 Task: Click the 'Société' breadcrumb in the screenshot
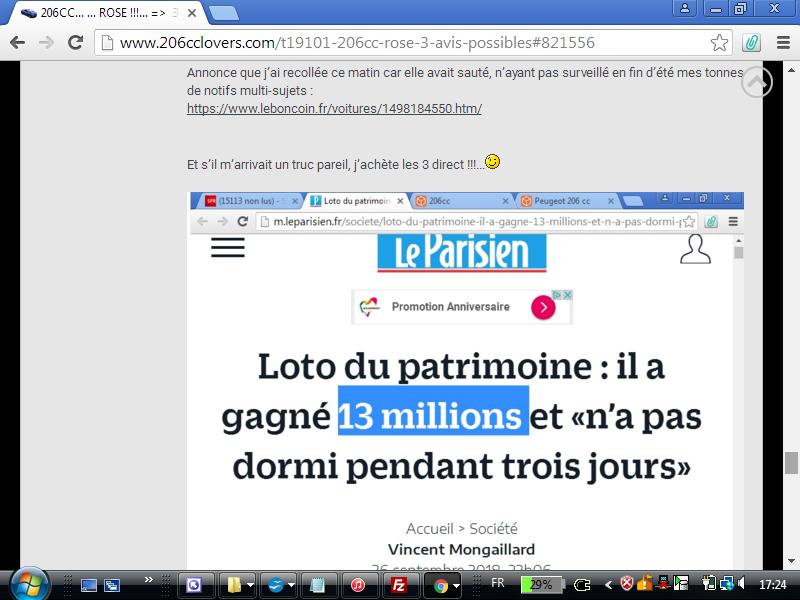coord(493,528)
